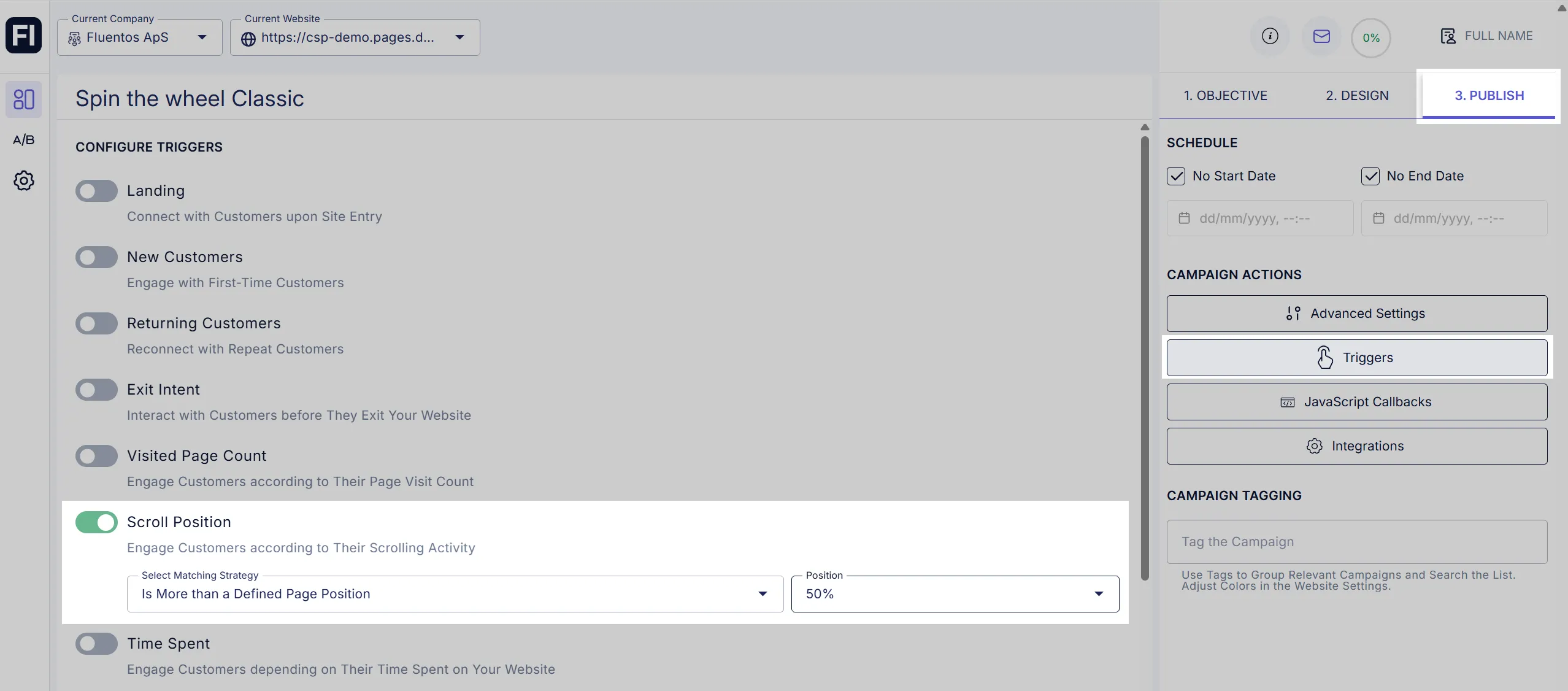Click the info icon in the header
Image resolution: width=1568 pixels, height=691 pixels.
(x=1269, y=36)
